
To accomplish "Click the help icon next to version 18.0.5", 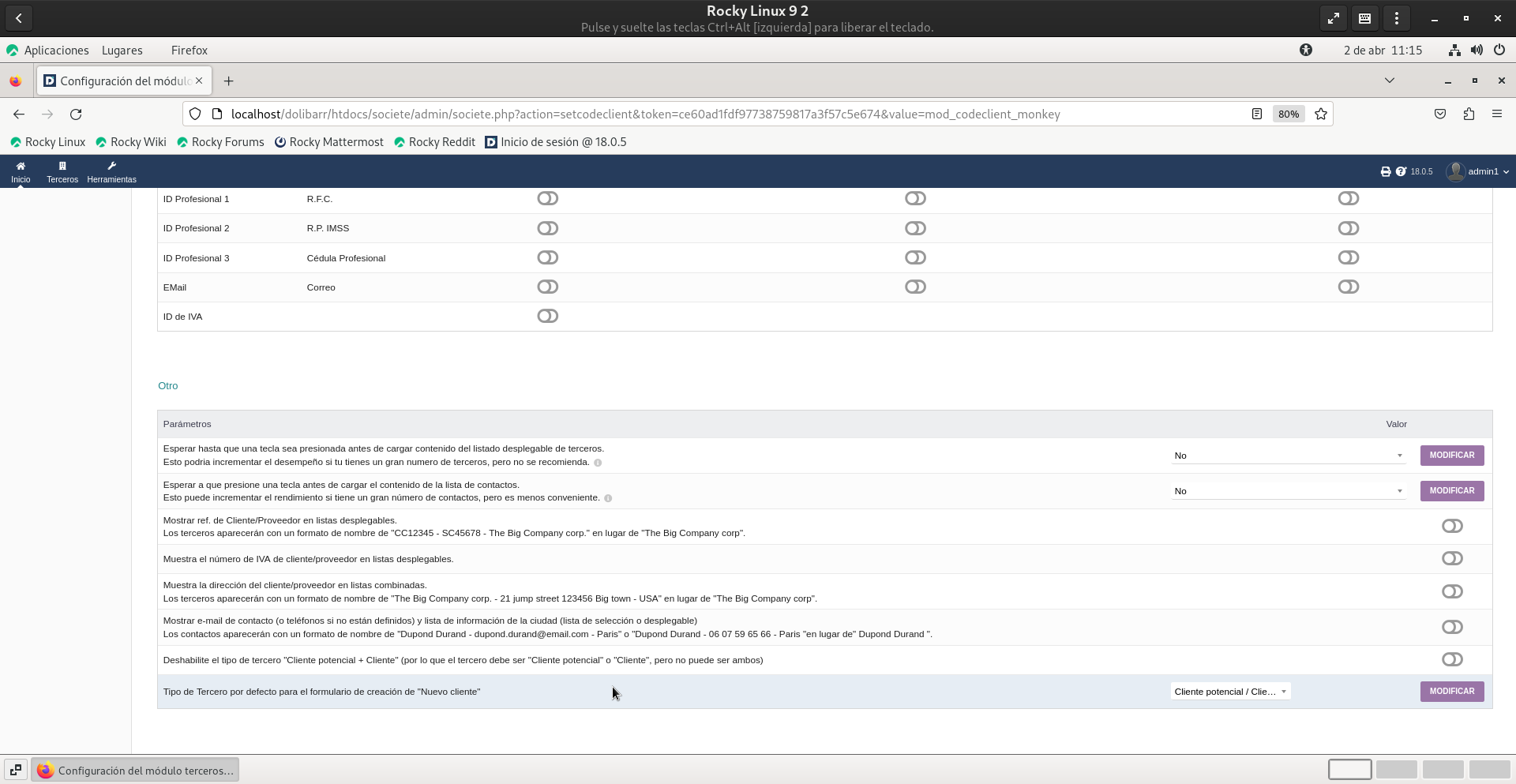I will coord(1401,171).
